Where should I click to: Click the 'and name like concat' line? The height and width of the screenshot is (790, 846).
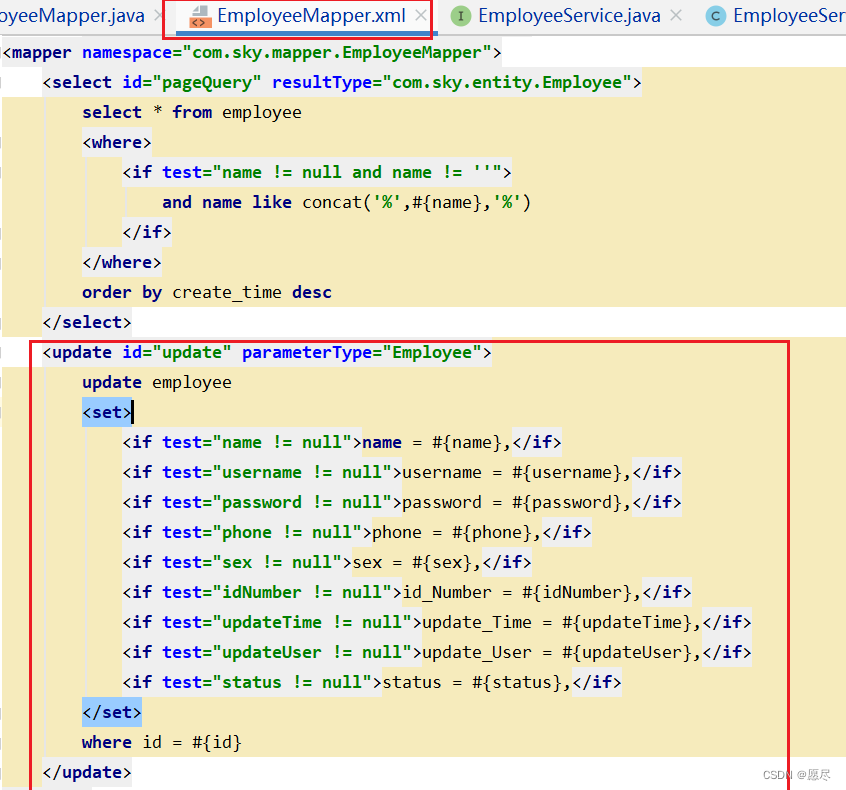[346, 202]
